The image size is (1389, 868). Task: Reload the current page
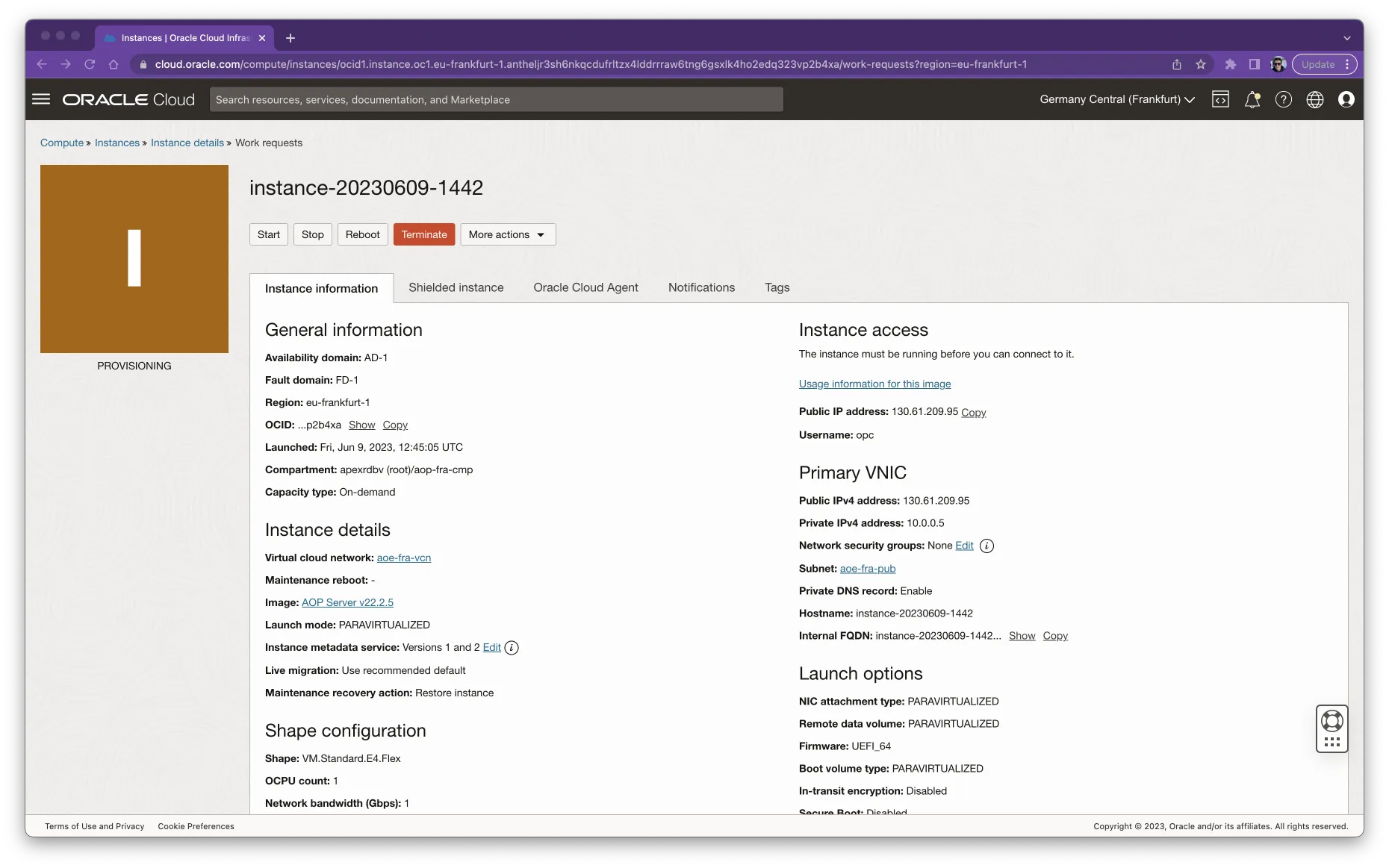(90, 64)
